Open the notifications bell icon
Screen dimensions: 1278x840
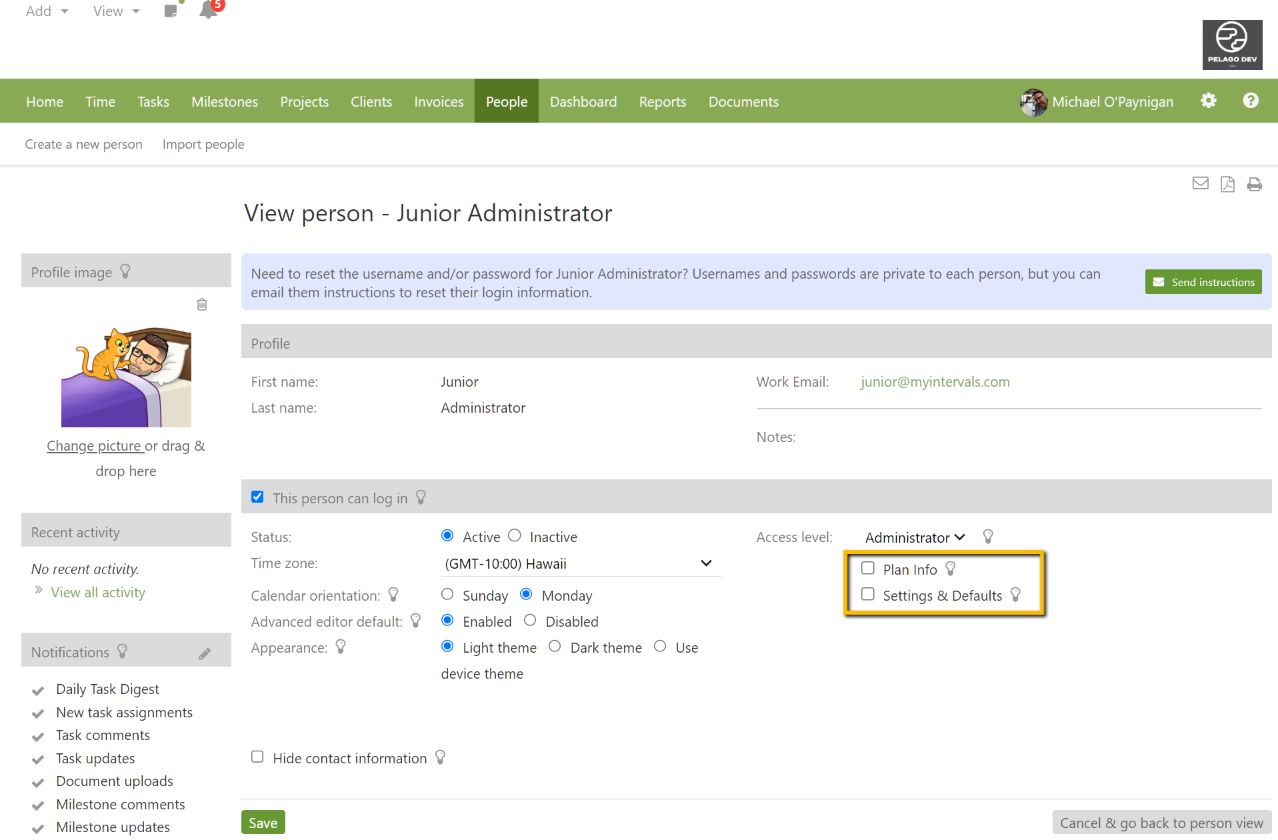(x=208, y=11)
